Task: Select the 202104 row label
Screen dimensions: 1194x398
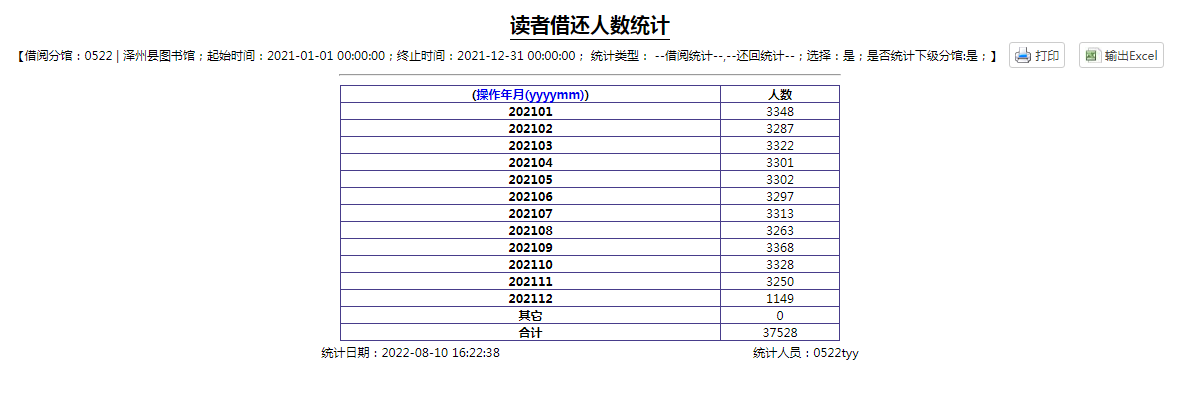Action: click(x=530, y=163)
